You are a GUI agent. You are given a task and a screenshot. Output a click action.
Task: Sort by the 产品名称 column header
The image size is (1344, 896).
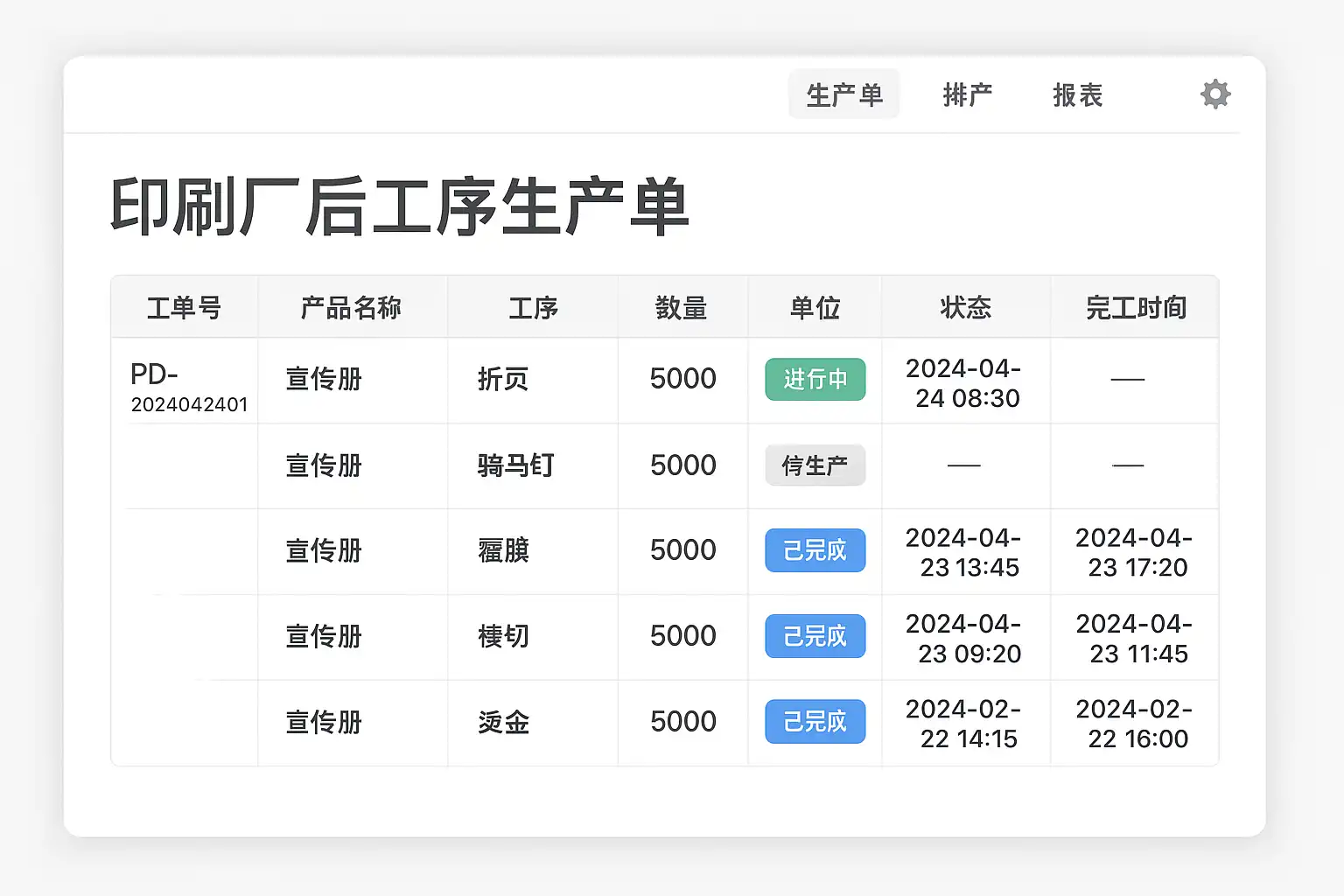tap(351, 308)
